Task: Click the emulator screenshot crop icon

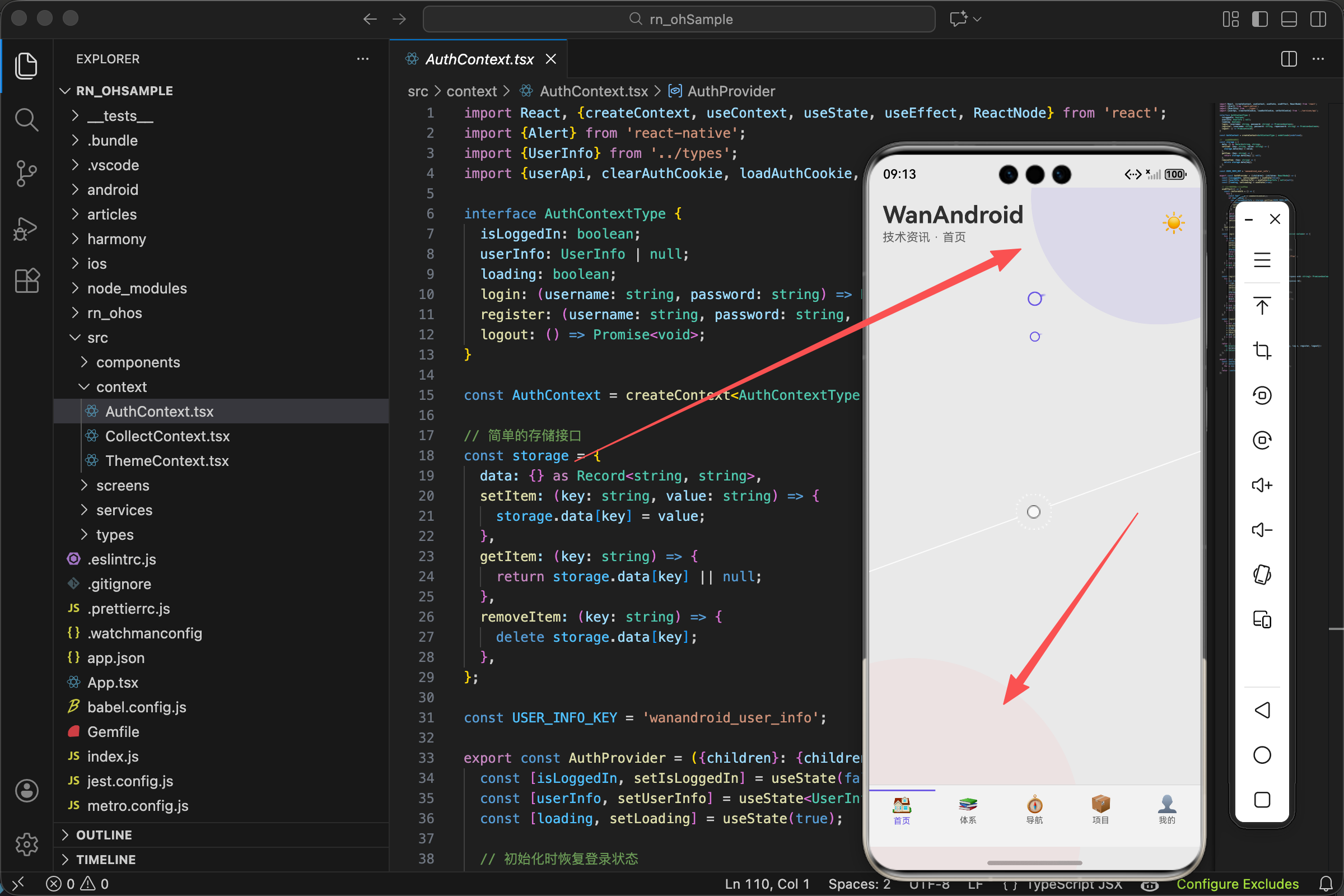Action: (1262, 351)
